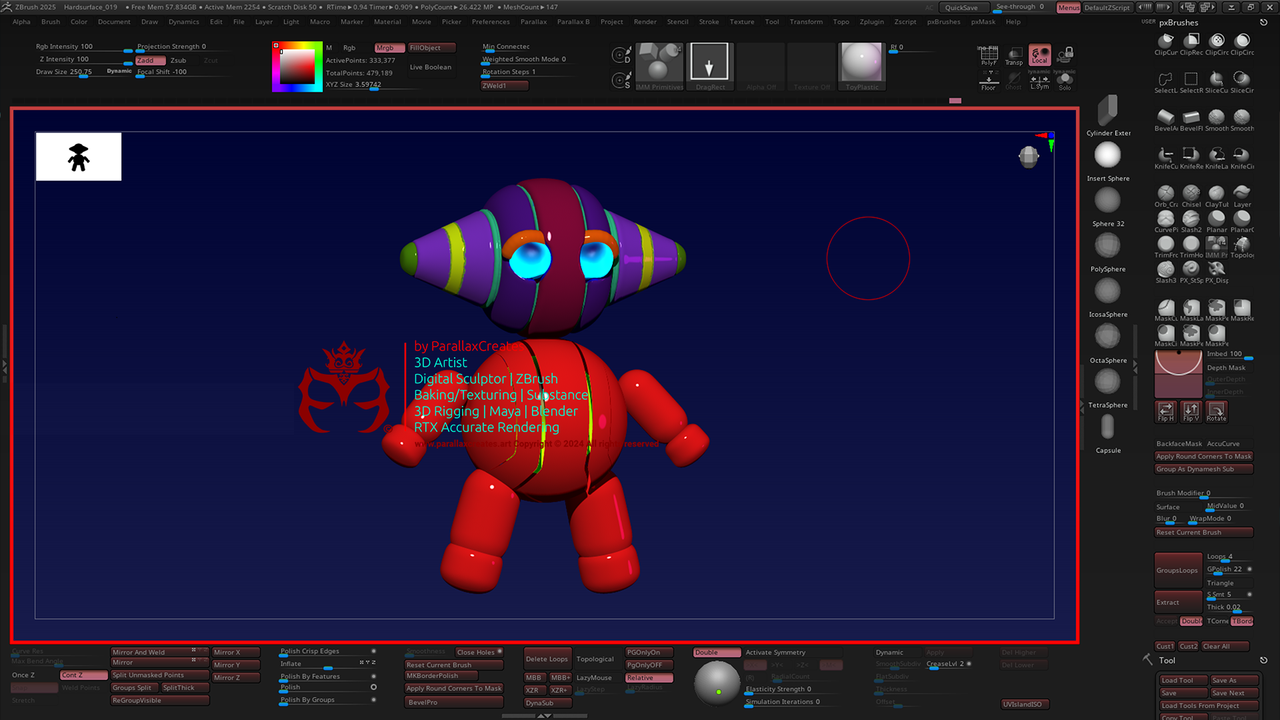Viewport: 1280px width, 720px height.
Task: Open the DragRect stroke selector
Action: pyautogui.click(x=710, y=64)
